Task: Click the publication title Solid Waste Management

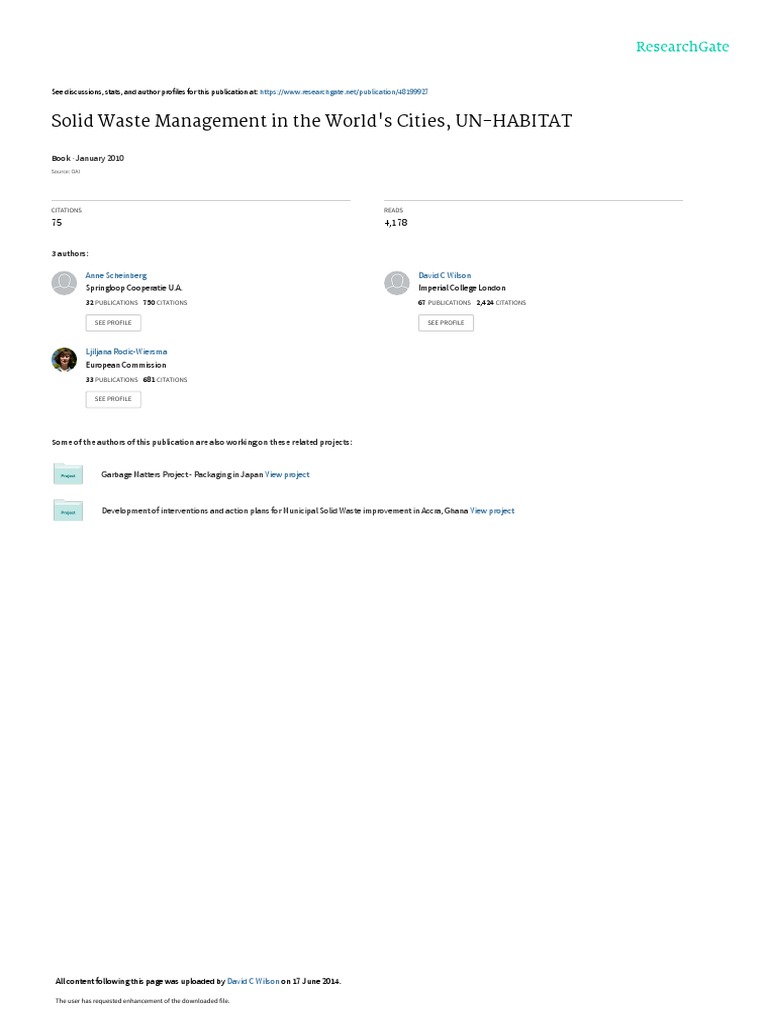Action: [312, 121]
